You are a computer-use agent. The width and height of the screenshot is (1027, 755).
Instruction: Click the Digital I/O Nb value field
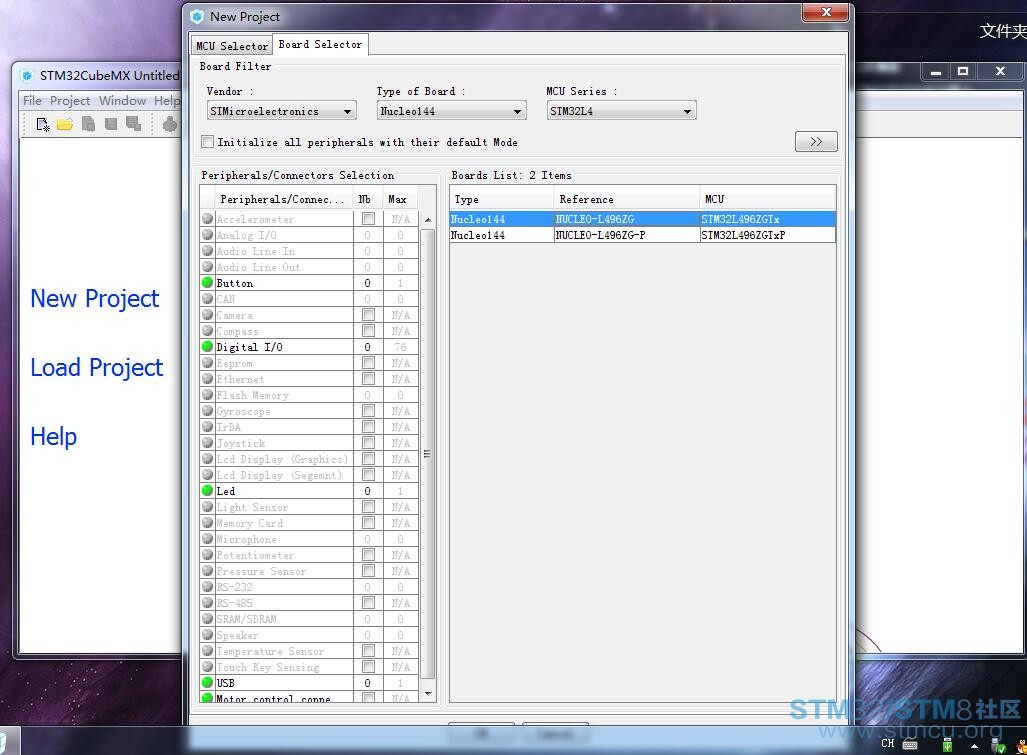(367, 347)
